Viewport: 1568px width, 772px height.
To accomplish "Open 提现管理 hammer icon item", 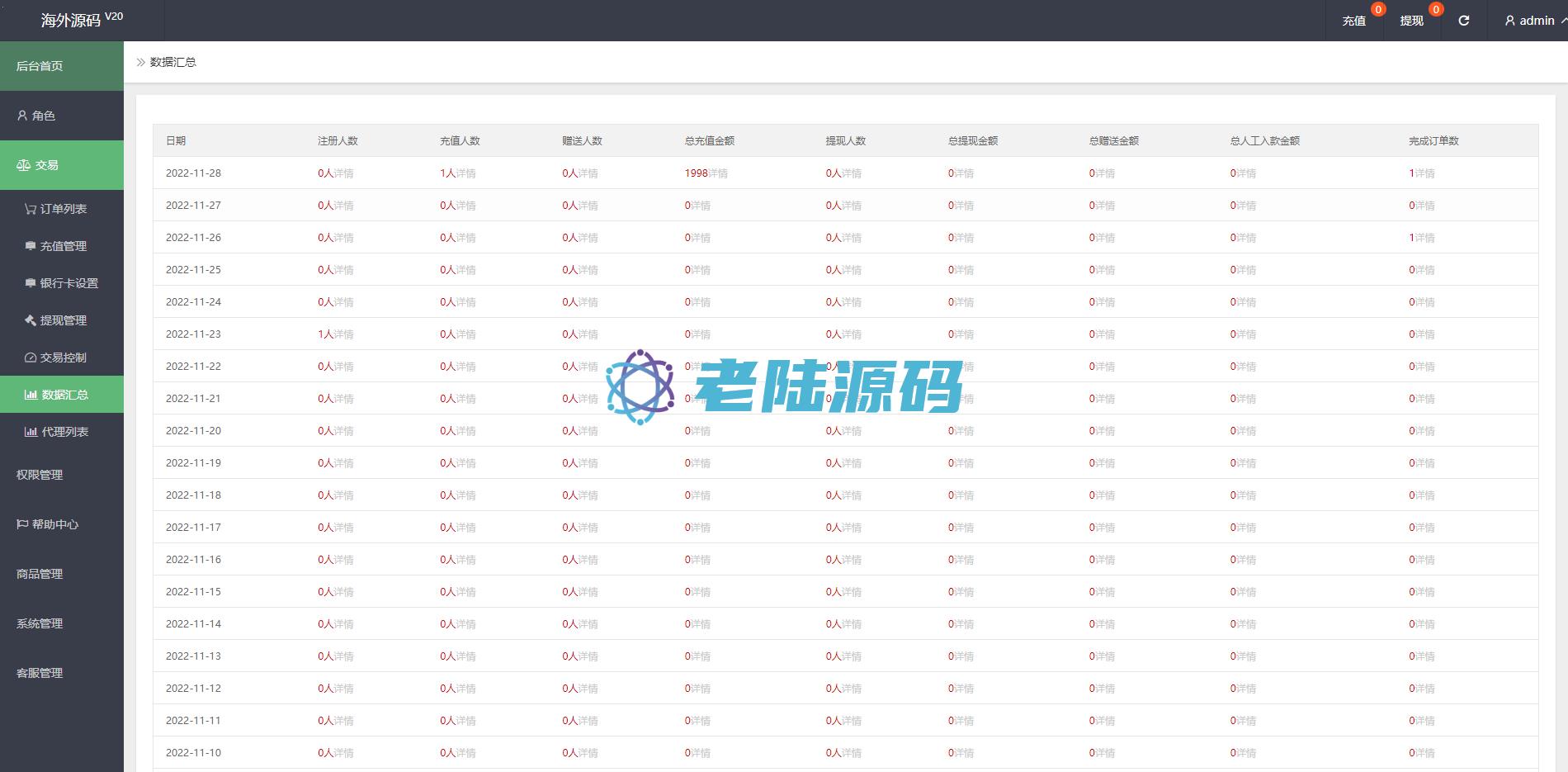I will (x=31, y=320).
